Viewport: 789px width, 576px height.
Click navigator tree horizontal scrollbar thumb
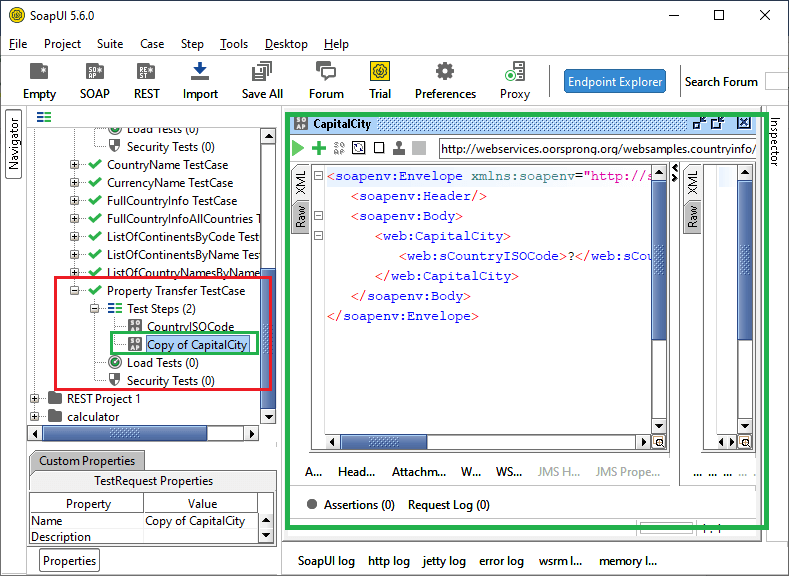tap(125, 433)
